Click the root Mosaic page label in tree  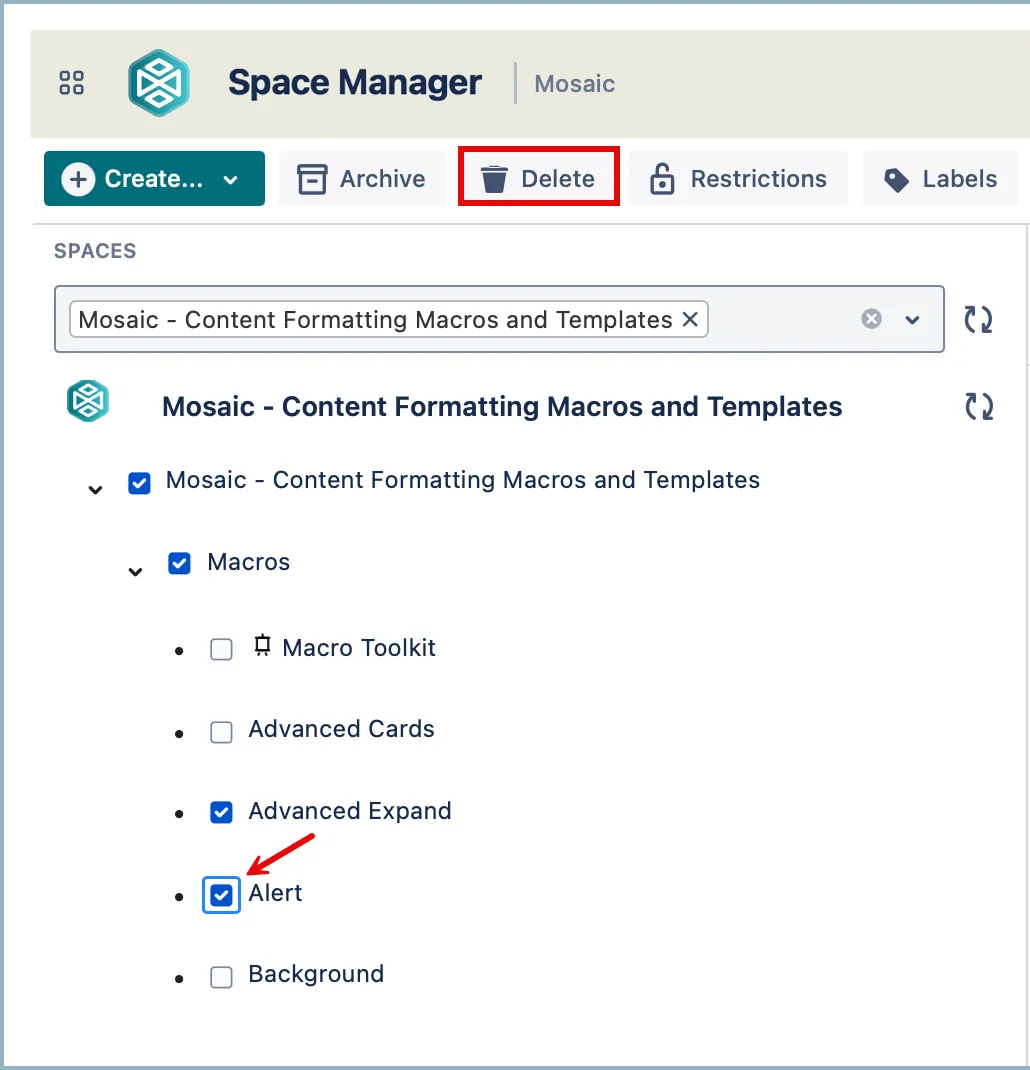[463, 480]
